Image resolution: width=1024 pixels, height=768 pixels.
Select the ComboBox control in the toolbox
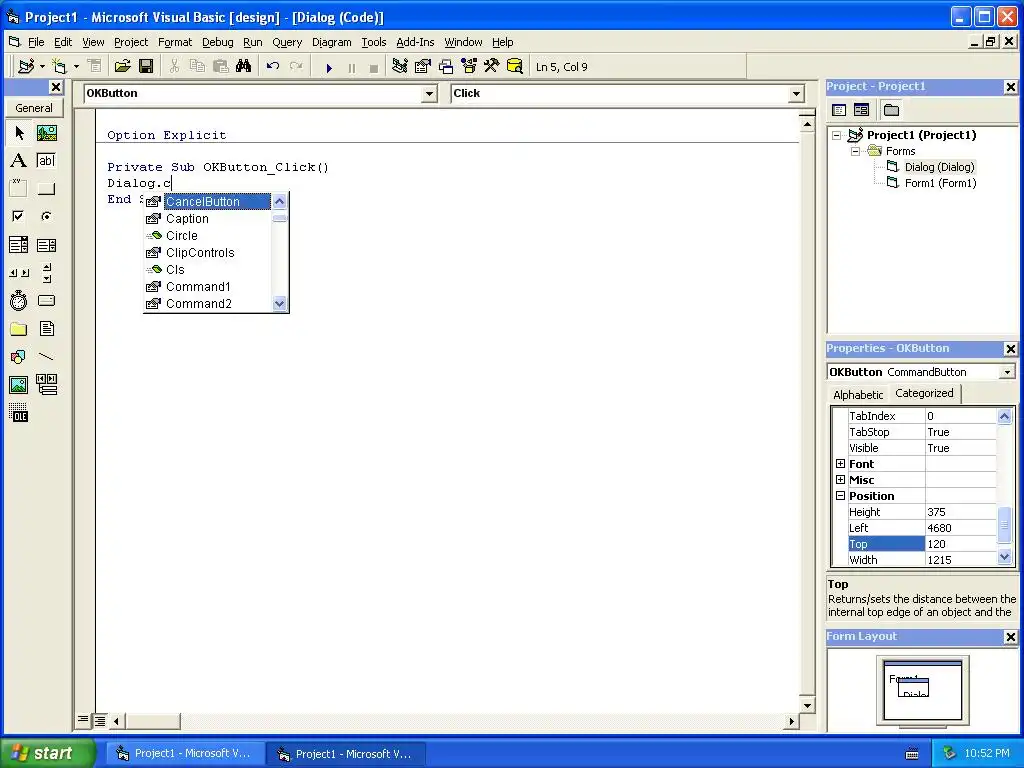pyautogui.click(x=19, y=245)
